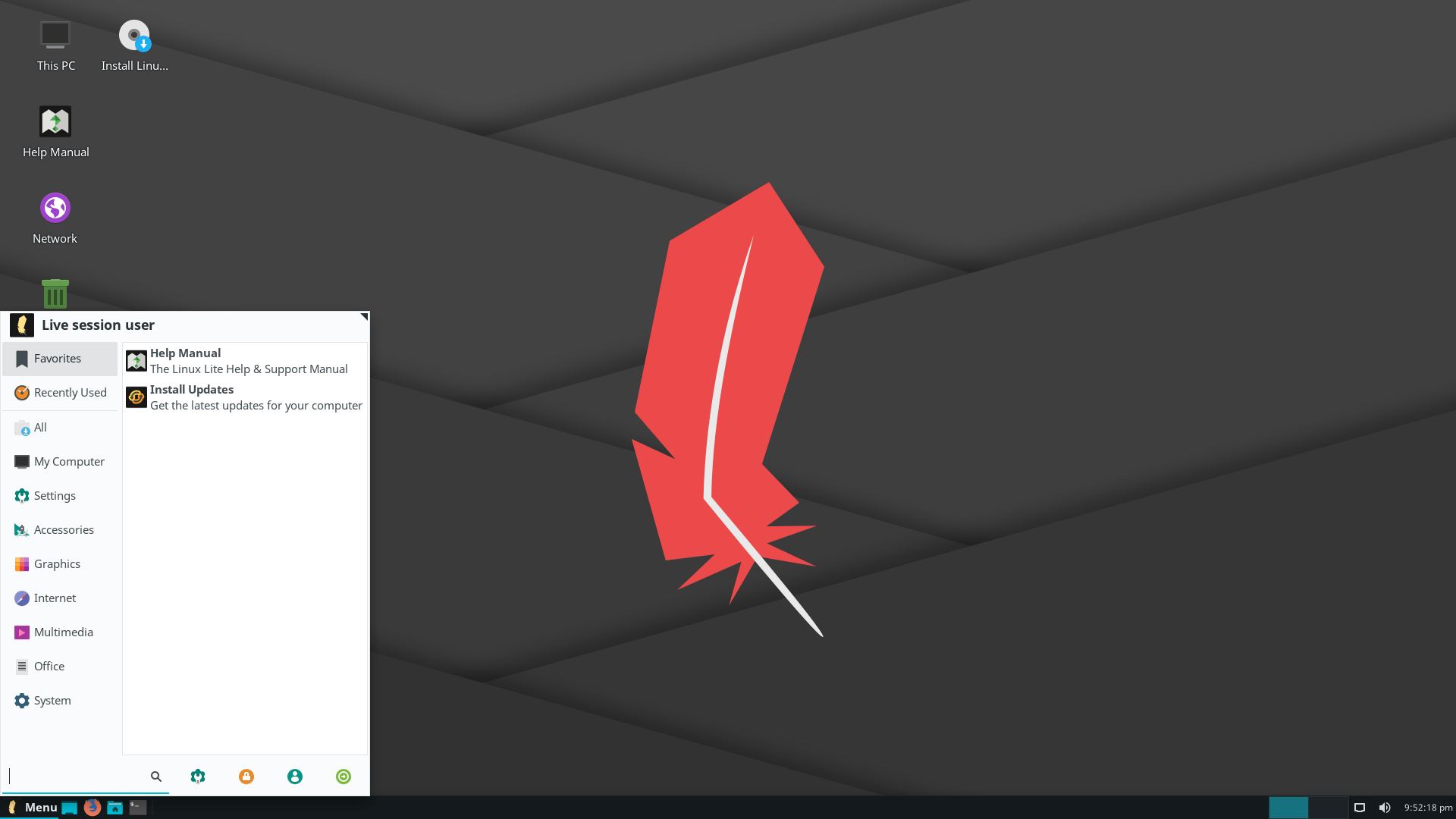1456x819 pixels.
Task: Select the All applications category
Action: pyautogui.click(x=60, y=428)
